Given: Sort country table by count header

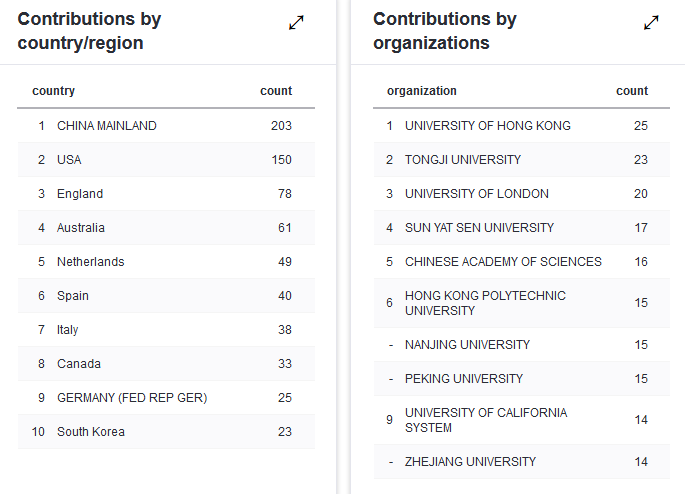Looking at the screenshot, I should pos(276,91).
